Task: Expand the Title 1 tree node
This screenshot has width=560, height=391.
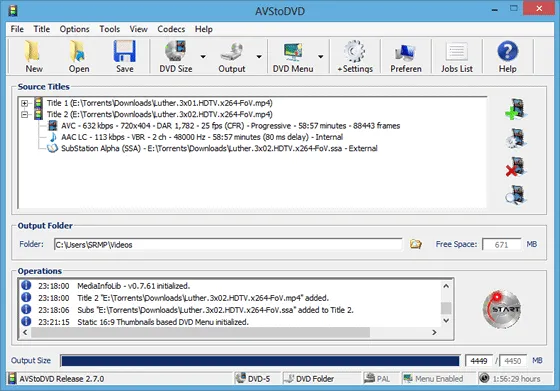Action: click(24, 103)
